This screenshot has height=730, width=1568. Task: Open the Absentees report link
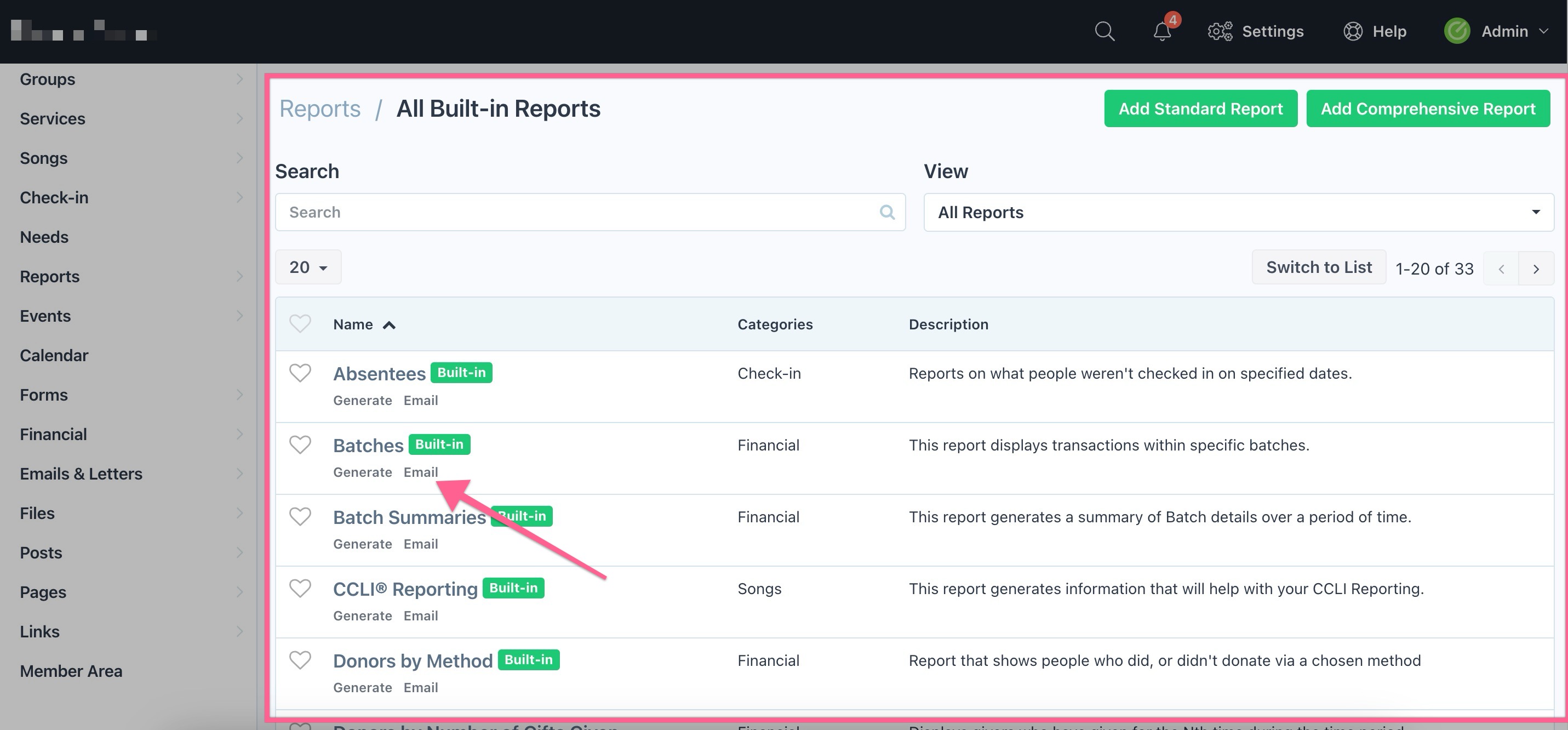tap(379, 373)
